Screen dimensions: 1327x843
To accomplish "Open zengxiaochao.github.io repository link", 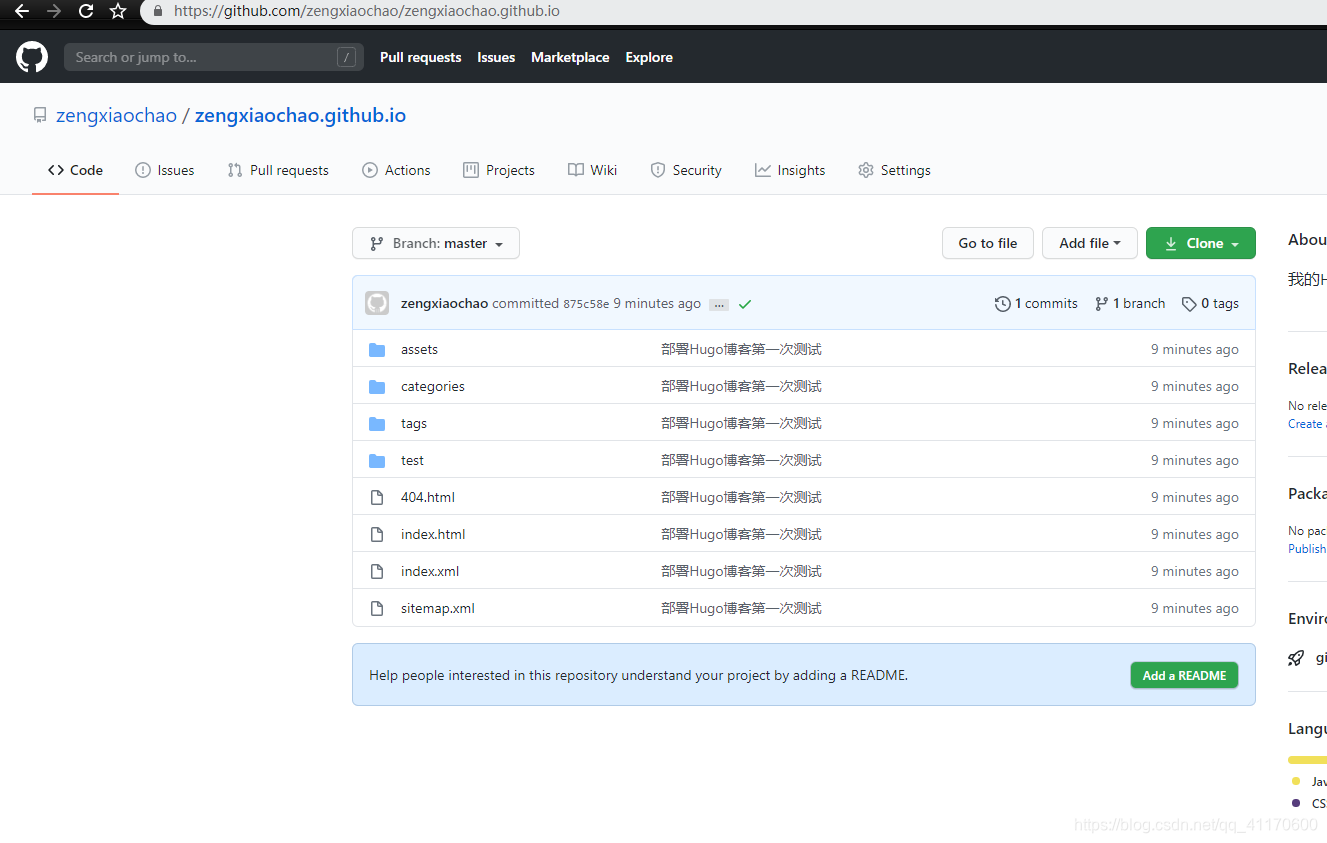I will (x=300, y=115).
